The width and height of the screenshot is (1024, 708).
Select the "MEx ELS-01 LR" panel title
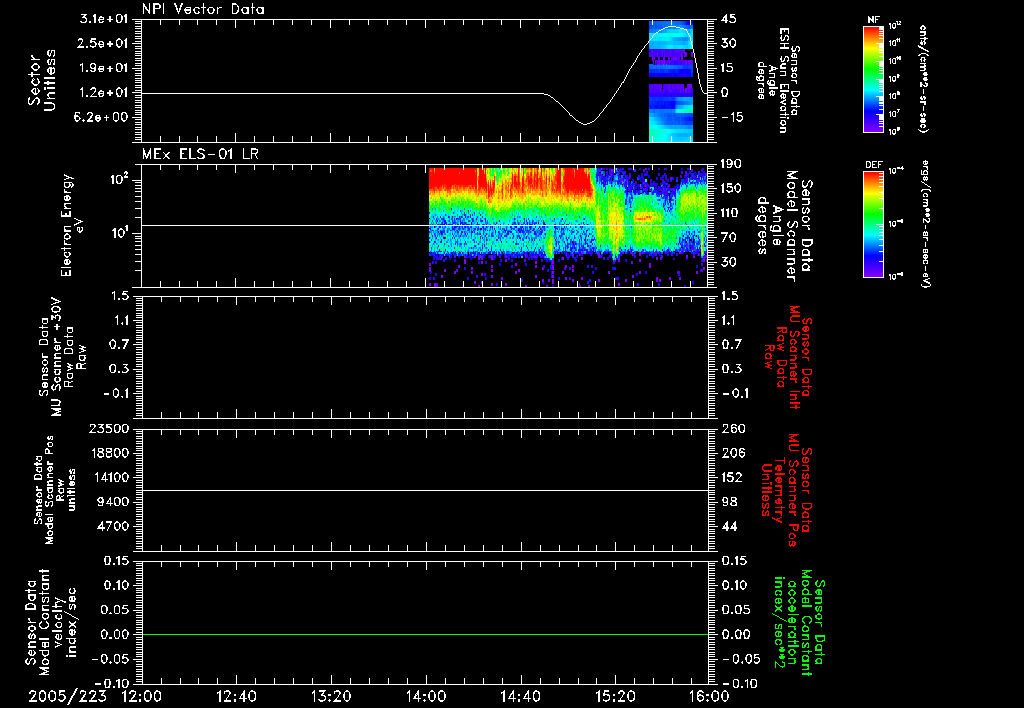pos(200,154)
